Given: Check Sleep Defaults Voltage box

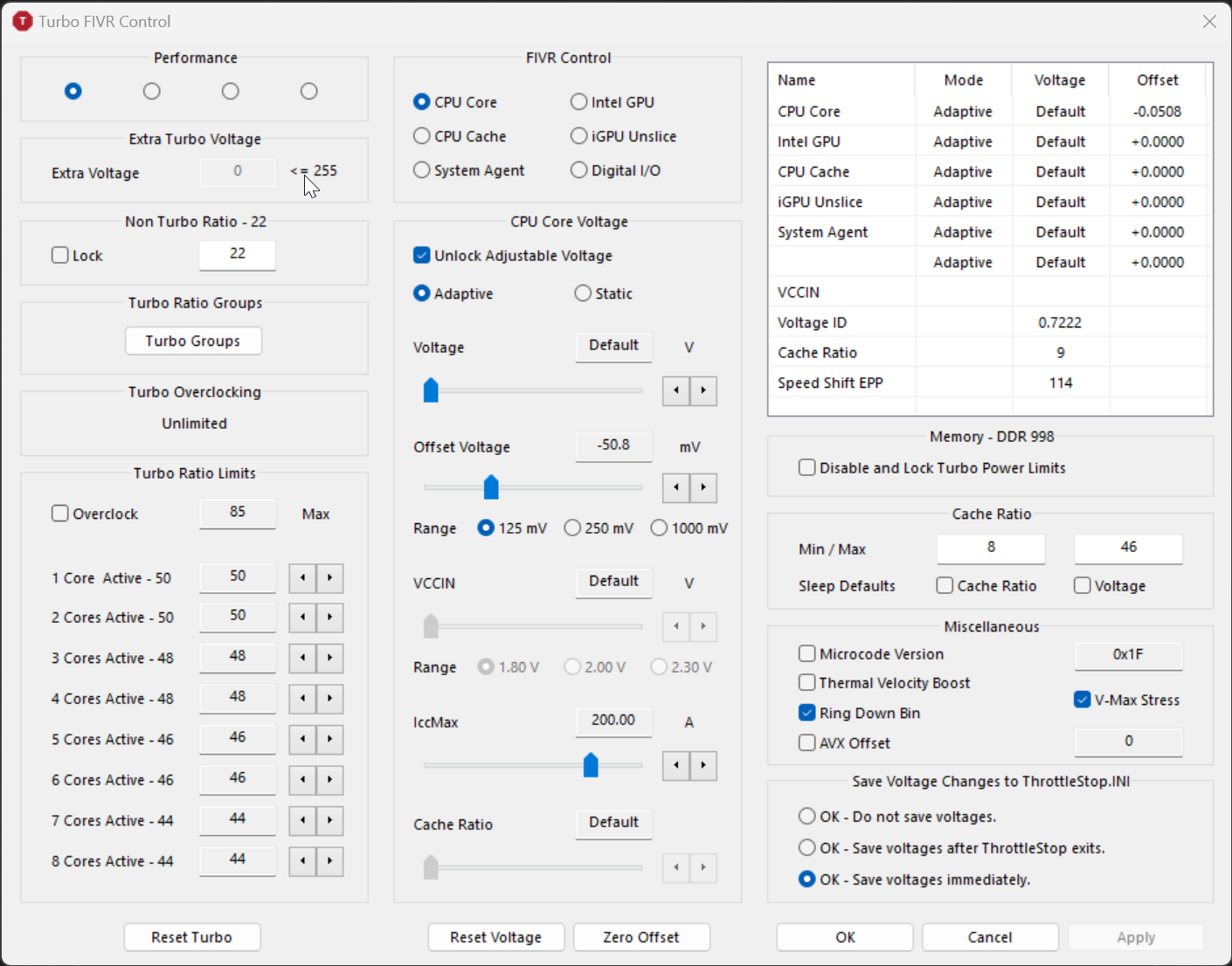Looking at the screenshot, I should [1083, 585].
